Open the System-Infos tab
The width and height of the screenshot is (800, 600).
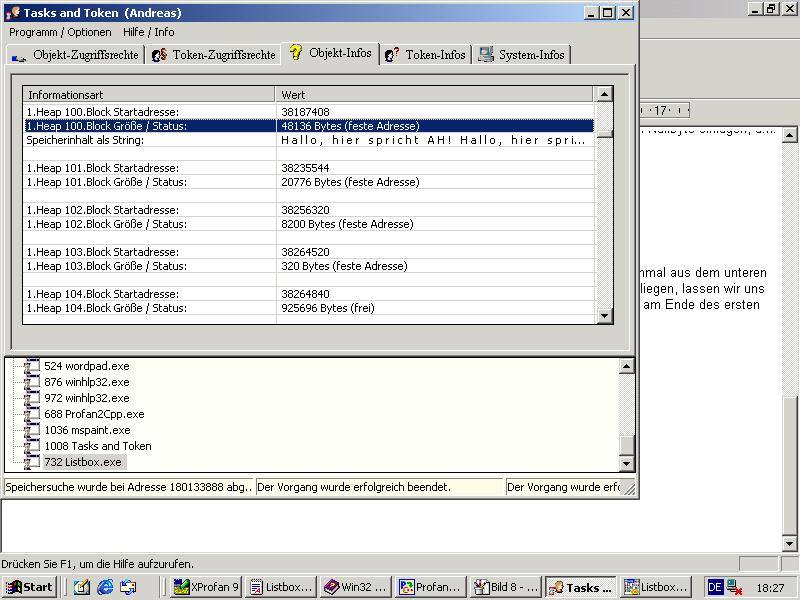coord(521,55)
